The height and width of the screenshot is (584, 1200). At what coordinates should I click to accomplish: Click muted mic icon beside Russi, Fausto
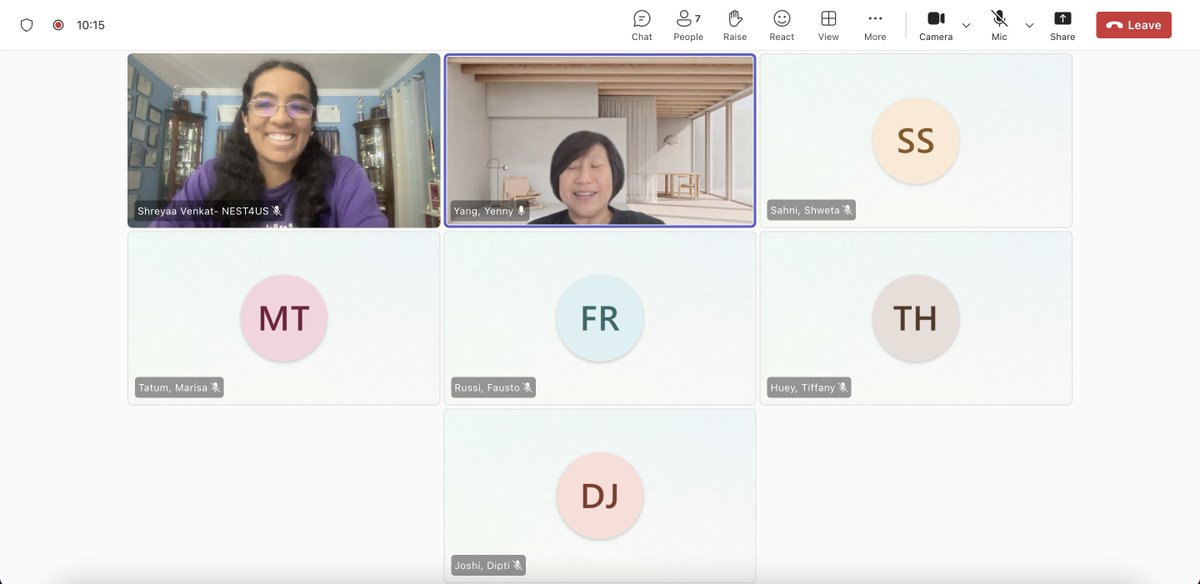click(x=528, y=388)
